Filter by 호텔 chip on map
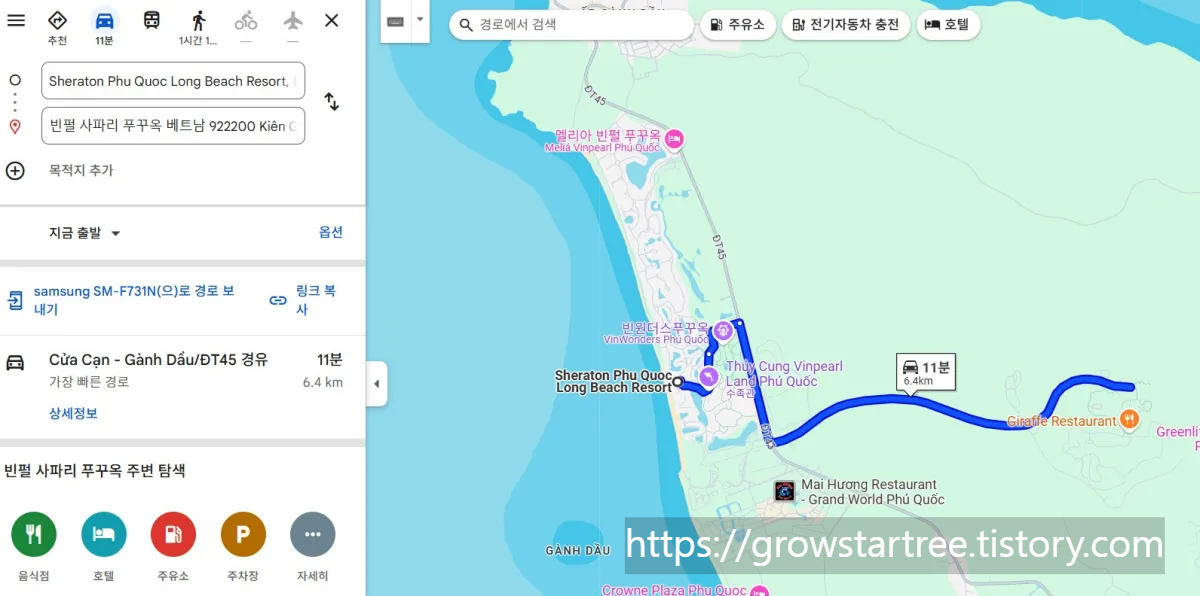Image resolution: width=1200 pixels, height=596 pixels. point(948,24)
